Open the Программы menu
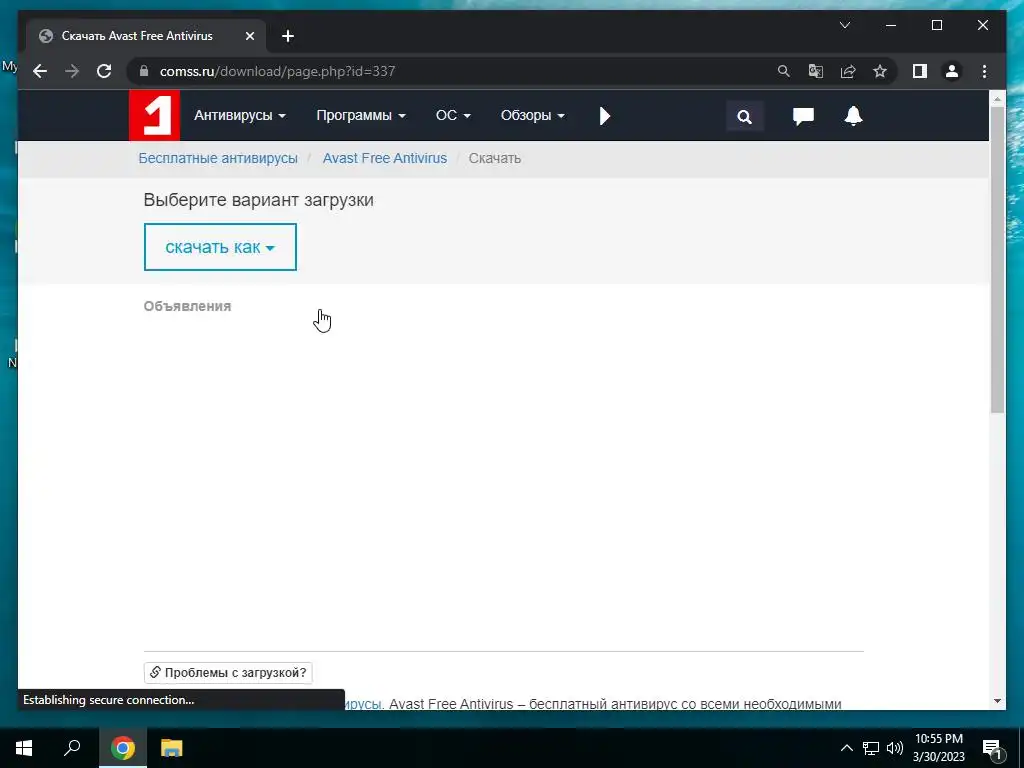 point(360,116)
